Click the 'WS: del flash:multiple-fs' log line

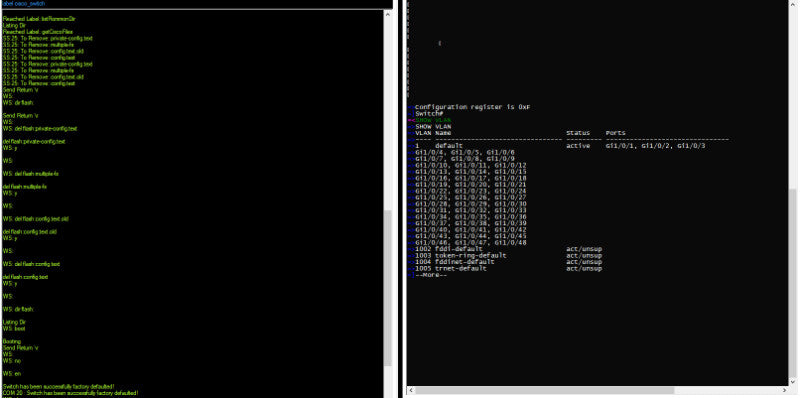[x=31, y=173]
